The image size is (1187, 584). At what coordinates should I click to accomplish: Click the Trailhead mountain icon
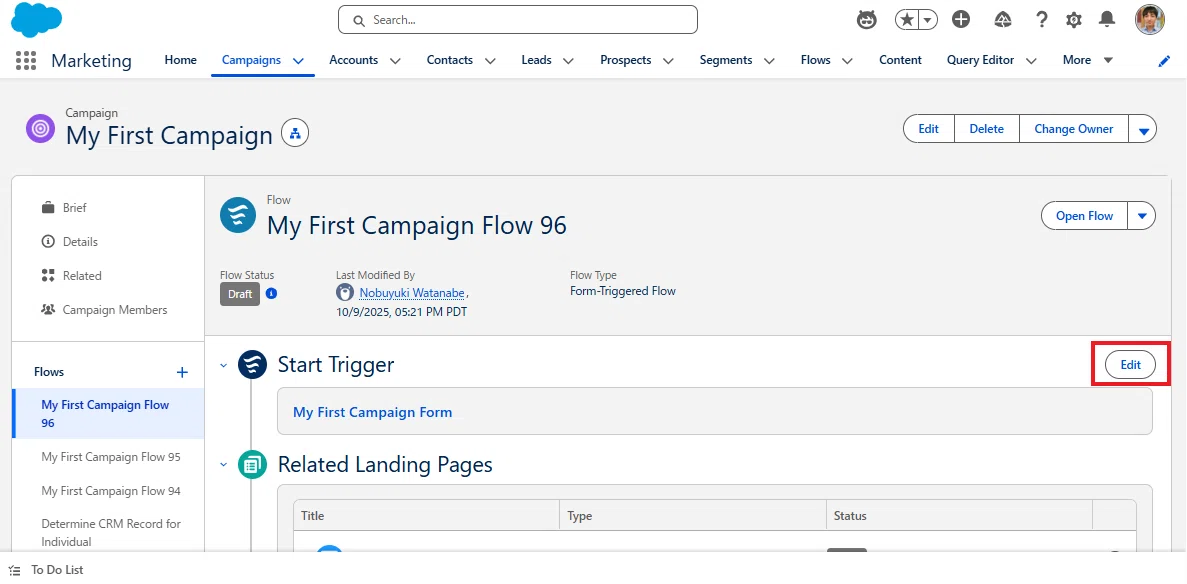[1002, 20]
